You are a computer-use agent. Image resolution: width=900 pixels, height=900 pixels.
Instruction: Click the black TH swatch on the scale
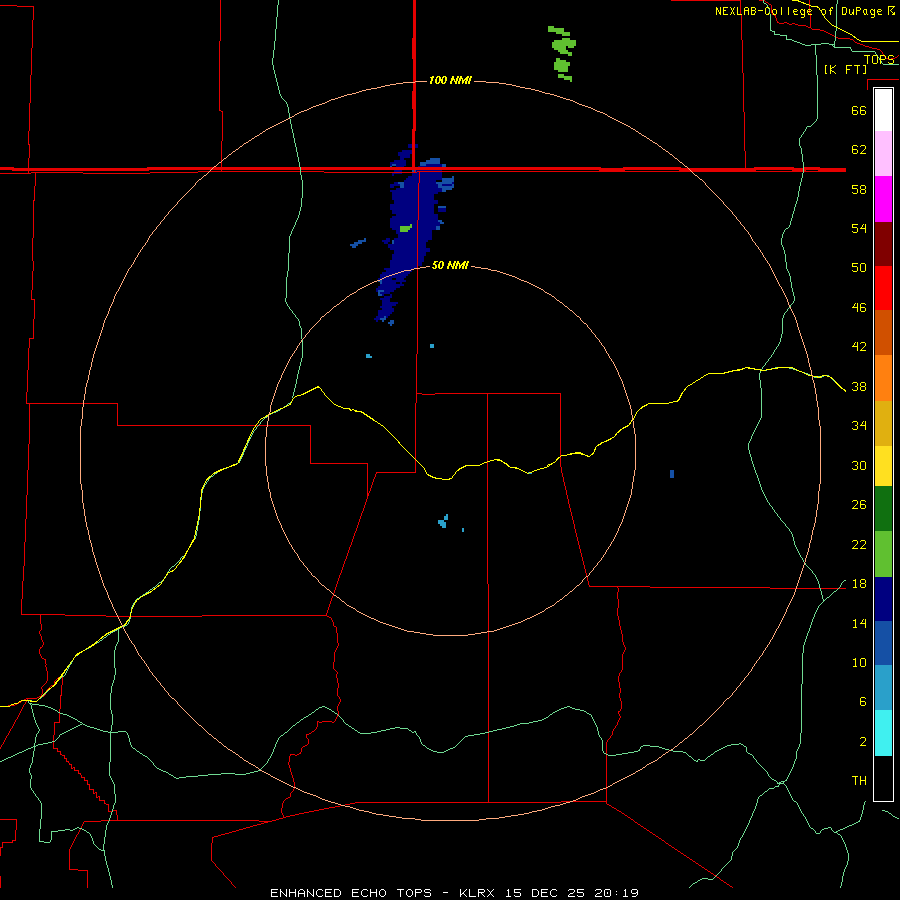tap(883, 778)
